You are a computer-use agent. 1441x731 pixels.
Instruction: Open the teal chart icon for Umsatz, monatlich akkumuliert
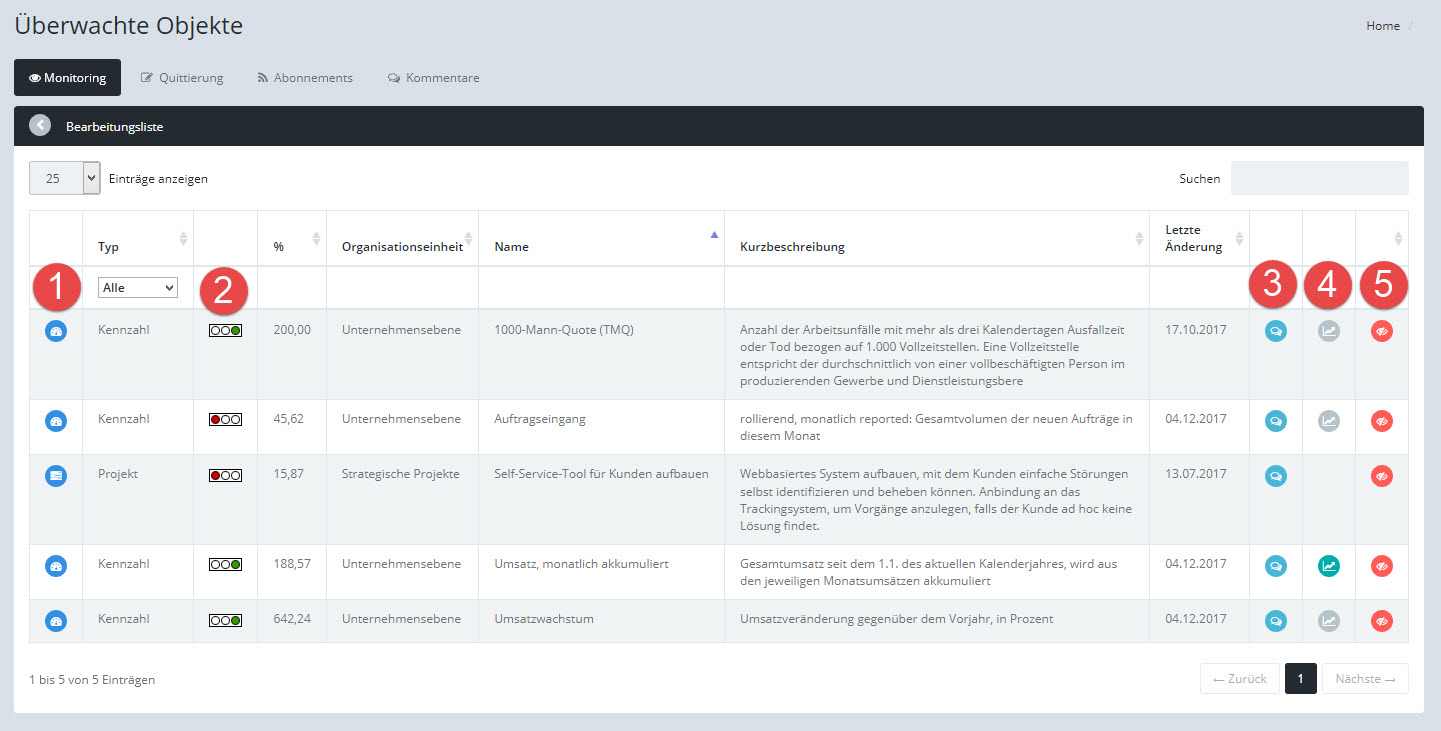[1328, 566]
